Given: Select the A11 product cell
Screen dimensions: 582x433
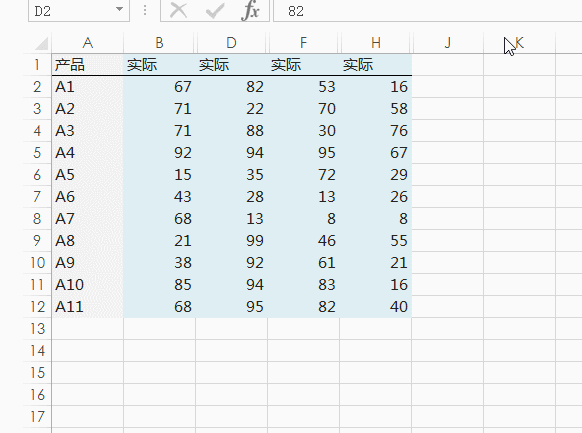Looking at the screenshot, I should click(x=88, y=307).
